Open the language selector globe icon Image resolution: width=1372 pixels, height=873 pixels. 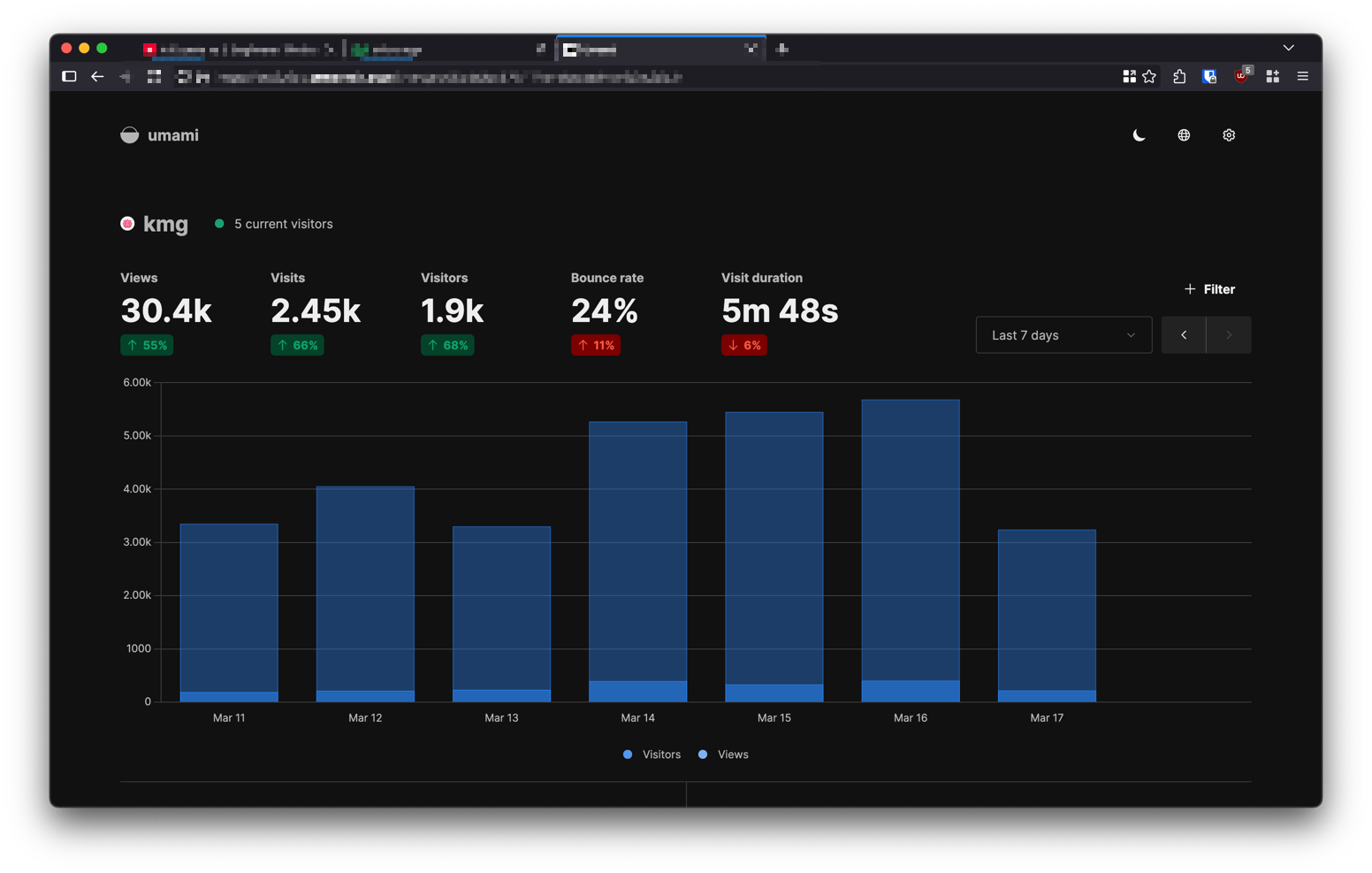tap(1183, 134)
